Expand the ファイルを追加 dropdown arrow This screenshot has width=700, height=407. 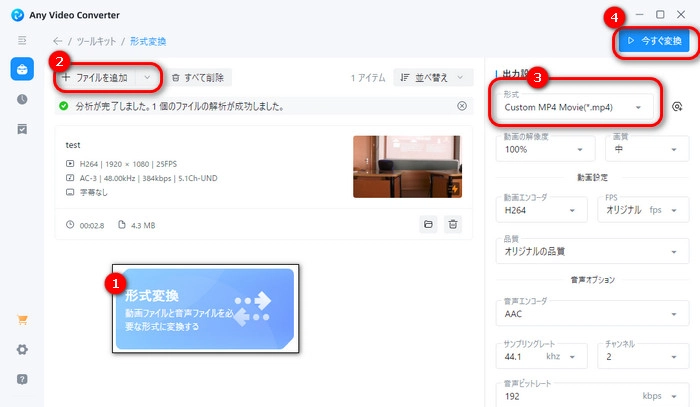pyautogui.click(x=147, y=78)
